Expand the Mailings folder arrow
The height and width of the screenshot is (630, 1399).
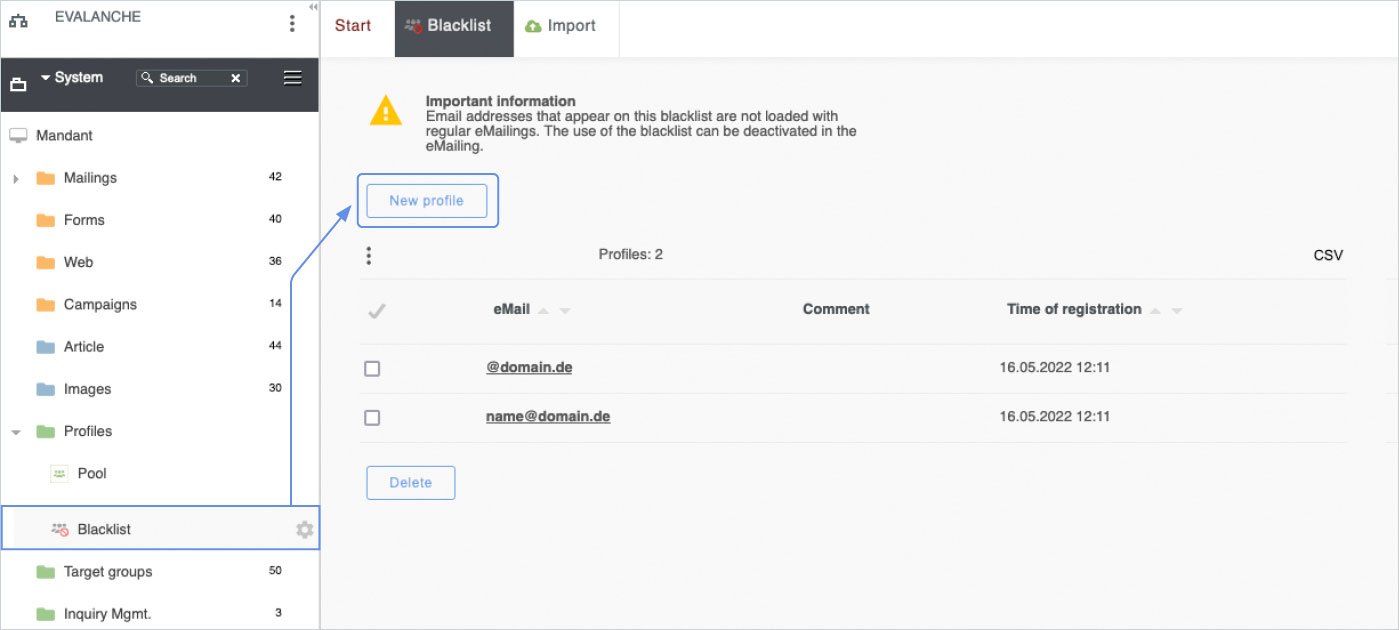coord(16,179)
